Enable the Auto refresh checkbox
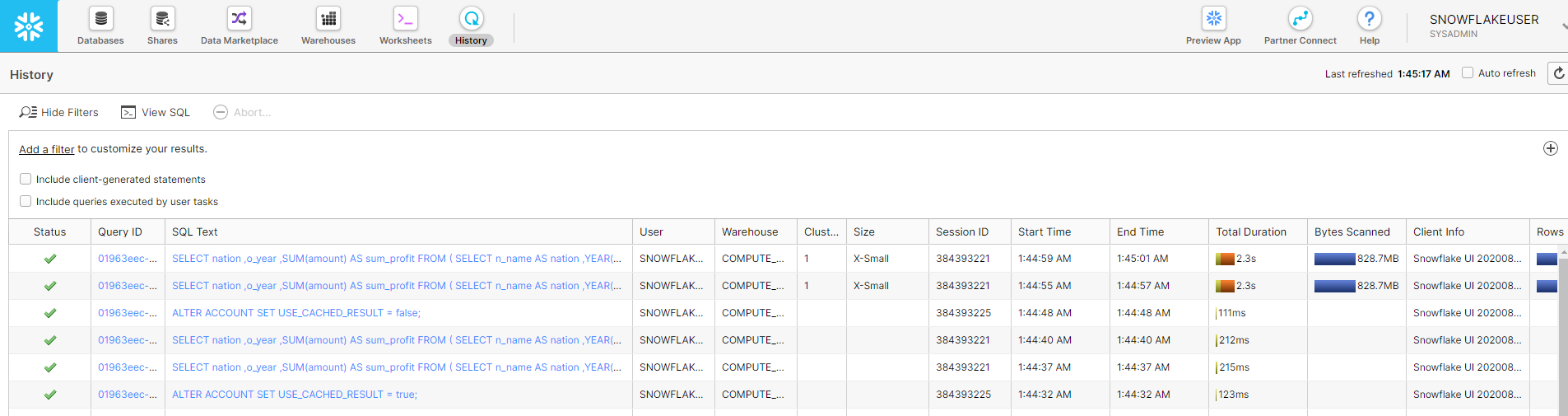Viewport: 1568px width, 416px height. tap(1468, 72)
